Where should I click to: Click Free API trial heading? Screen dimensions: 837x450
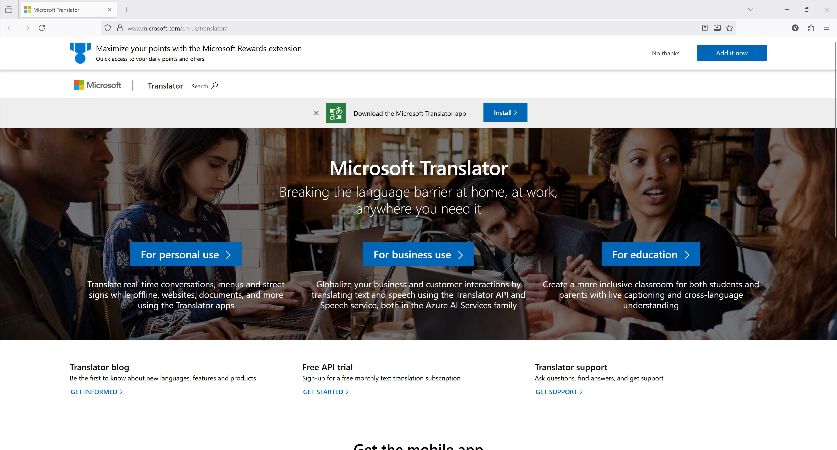tap(327, 367)
